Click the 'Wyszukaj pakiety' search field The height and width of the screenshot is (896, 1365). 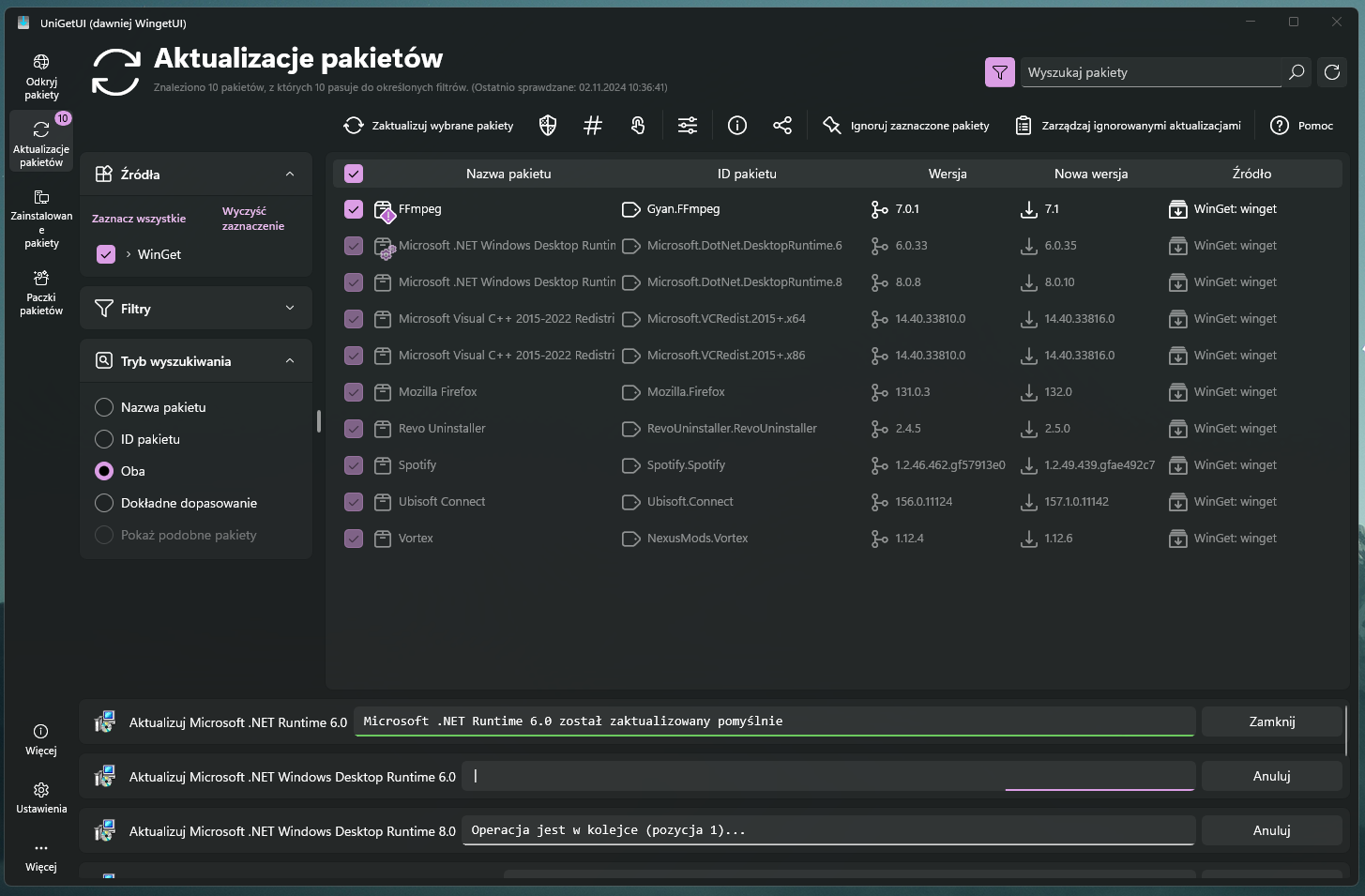[x=1150, y=72]
